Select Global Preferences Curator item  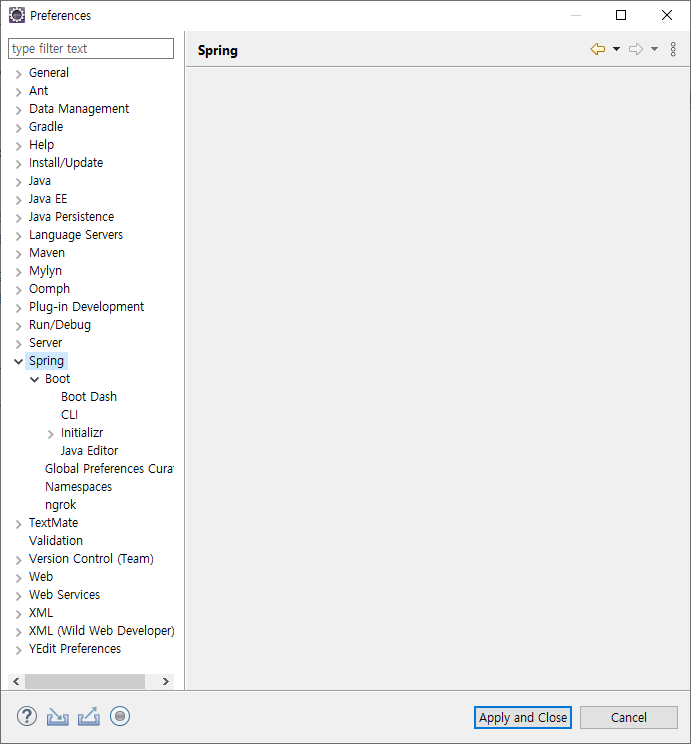(109, 469)
